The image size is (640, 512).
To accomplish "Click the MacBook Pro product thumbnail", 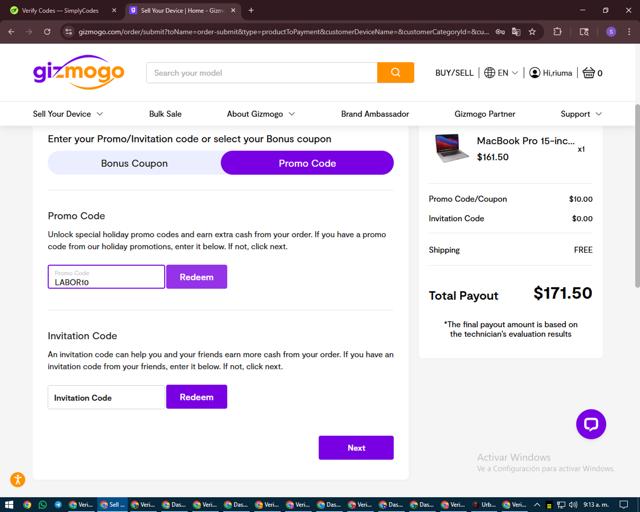I will (x=451, y=148).
